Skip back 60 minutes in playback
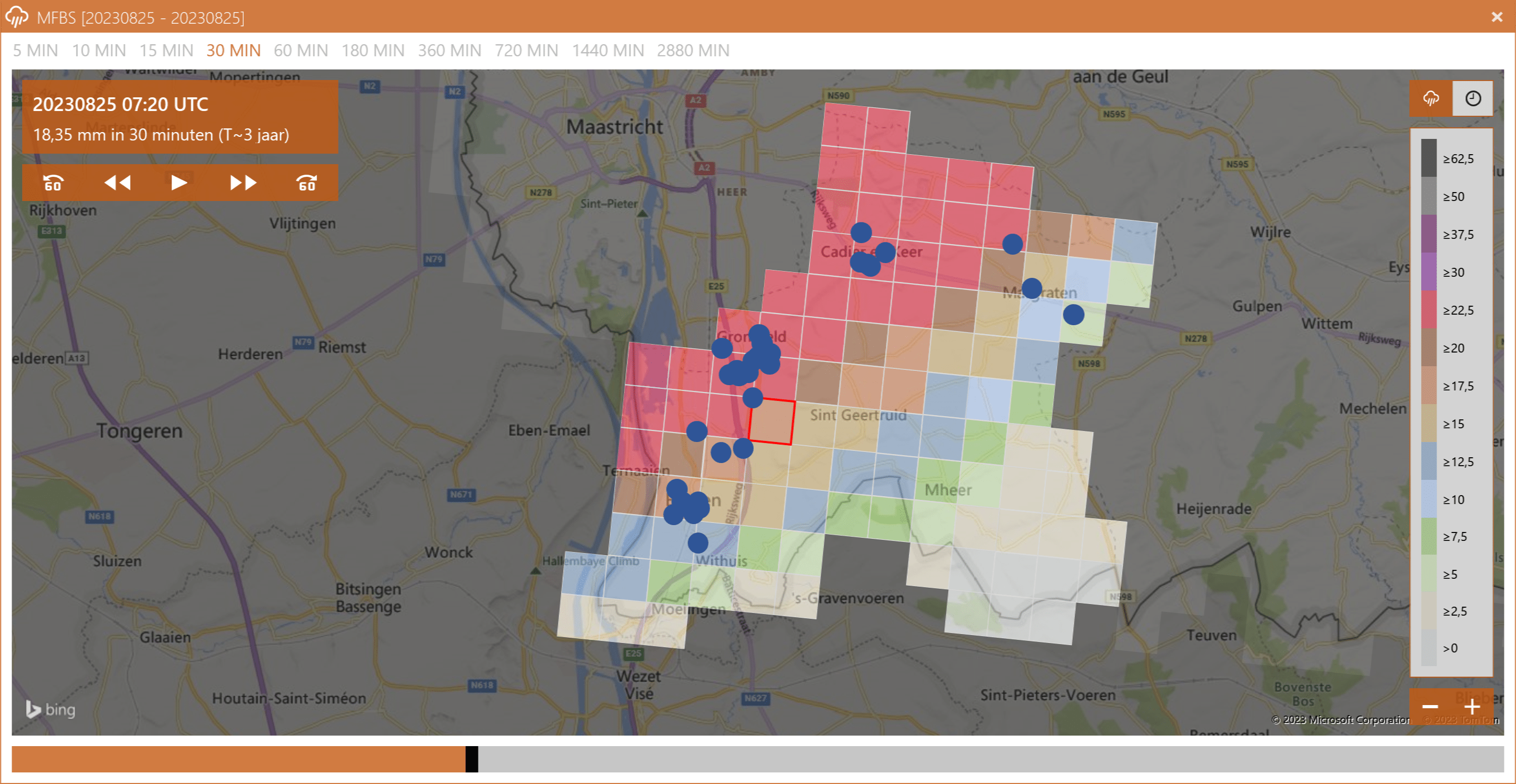Viewport: 1516px width, 784px height. click(53, 183)
